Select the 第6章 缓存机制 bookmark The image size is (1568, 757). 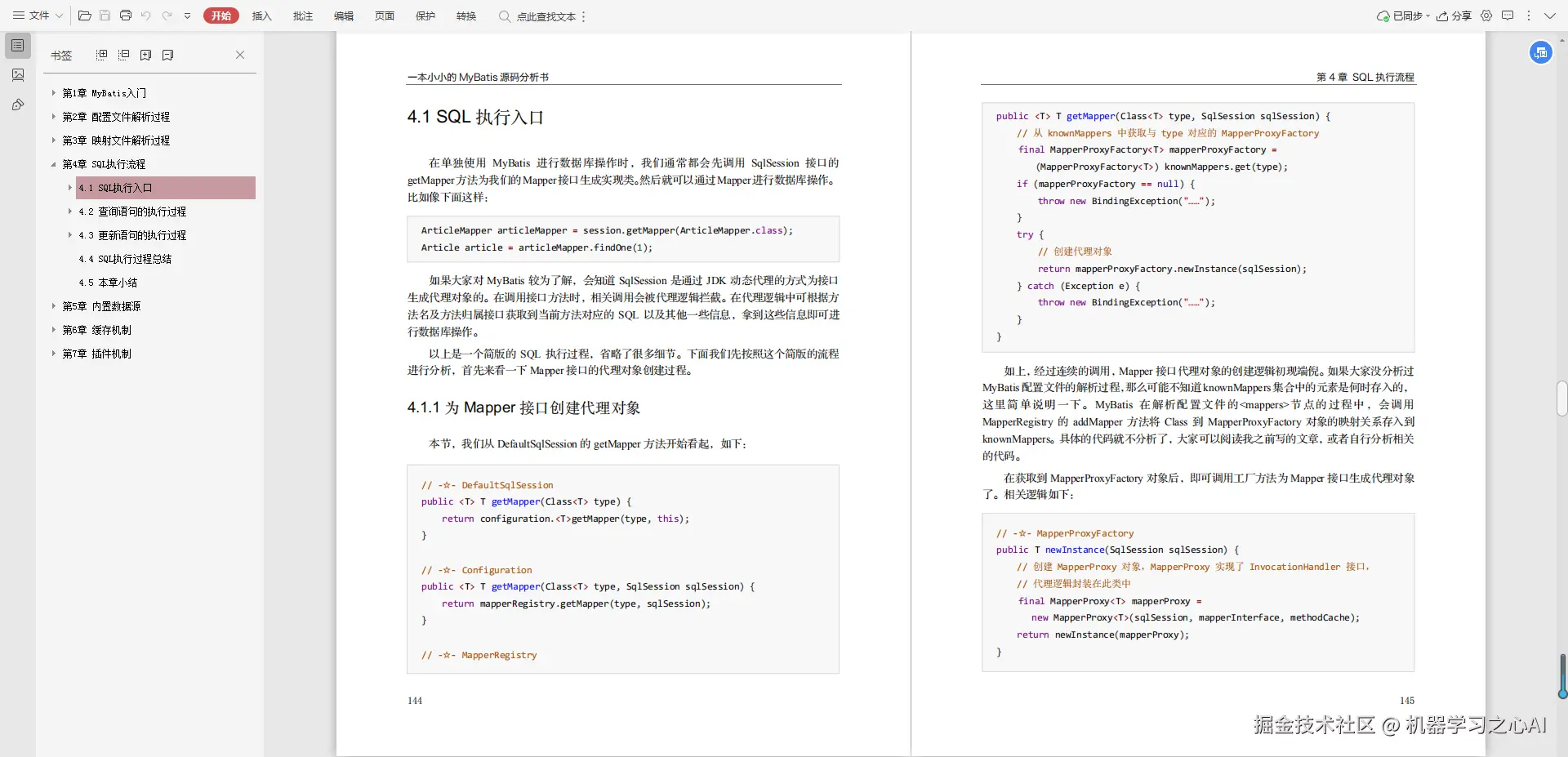(96, 330)
